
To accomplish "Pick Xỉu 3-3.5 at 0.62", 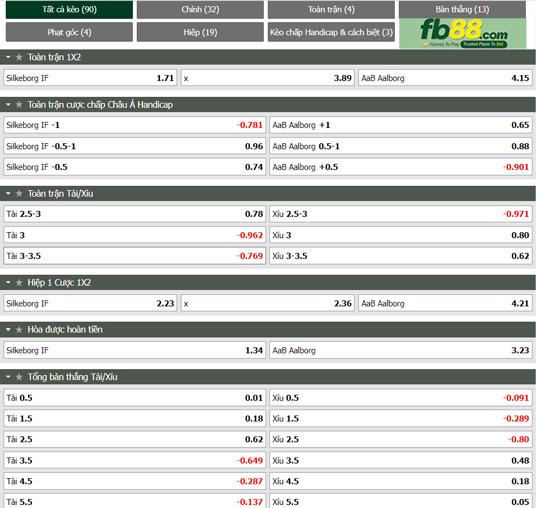I will tap(401, 256).
